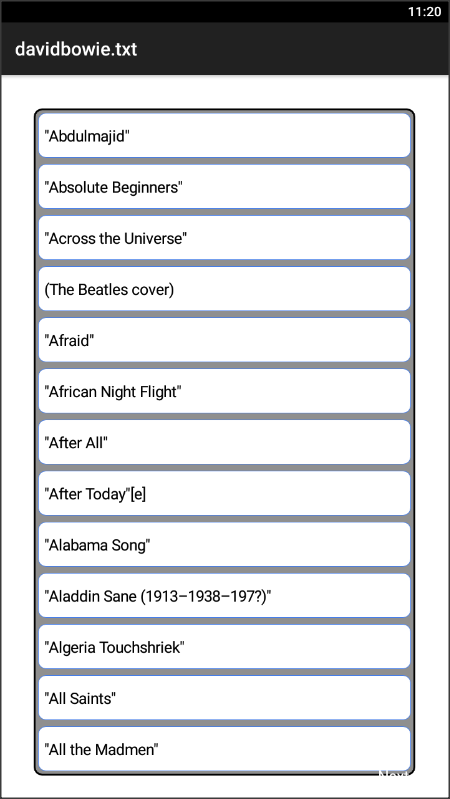Image resolution: width=450 pixels, height=799 pixels.
Task: Select the "After Today"[e] item
Action: tap(224, 493)
